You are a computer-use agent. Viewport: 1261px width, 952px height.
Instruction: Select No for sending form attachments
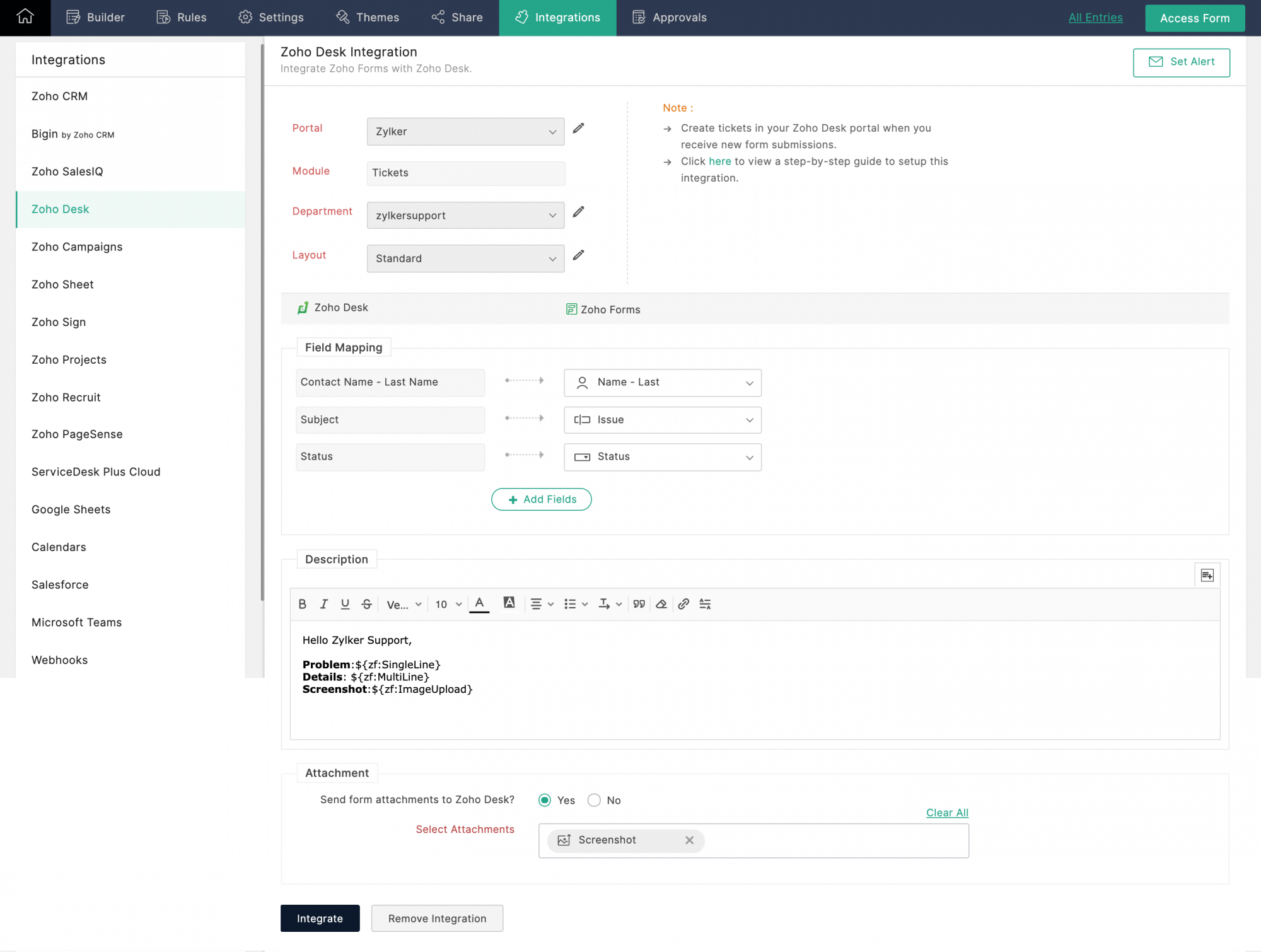tap(594, 800)
